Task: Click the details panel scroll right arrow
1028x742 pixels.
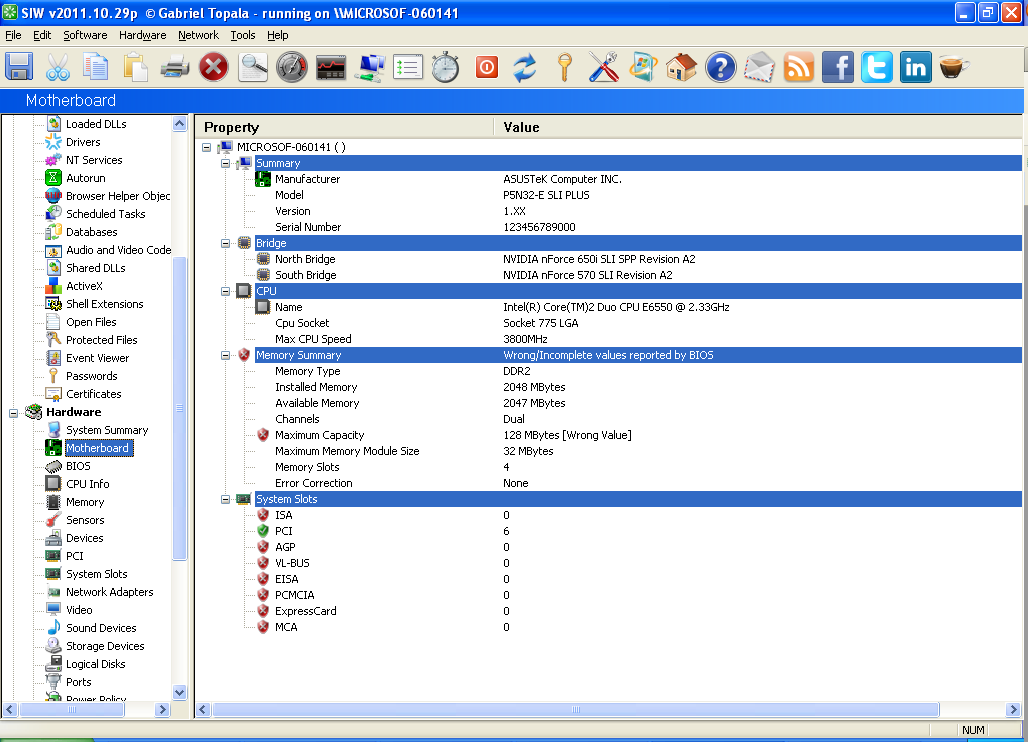Action: pyautogui.click(x=1014, y=709)
